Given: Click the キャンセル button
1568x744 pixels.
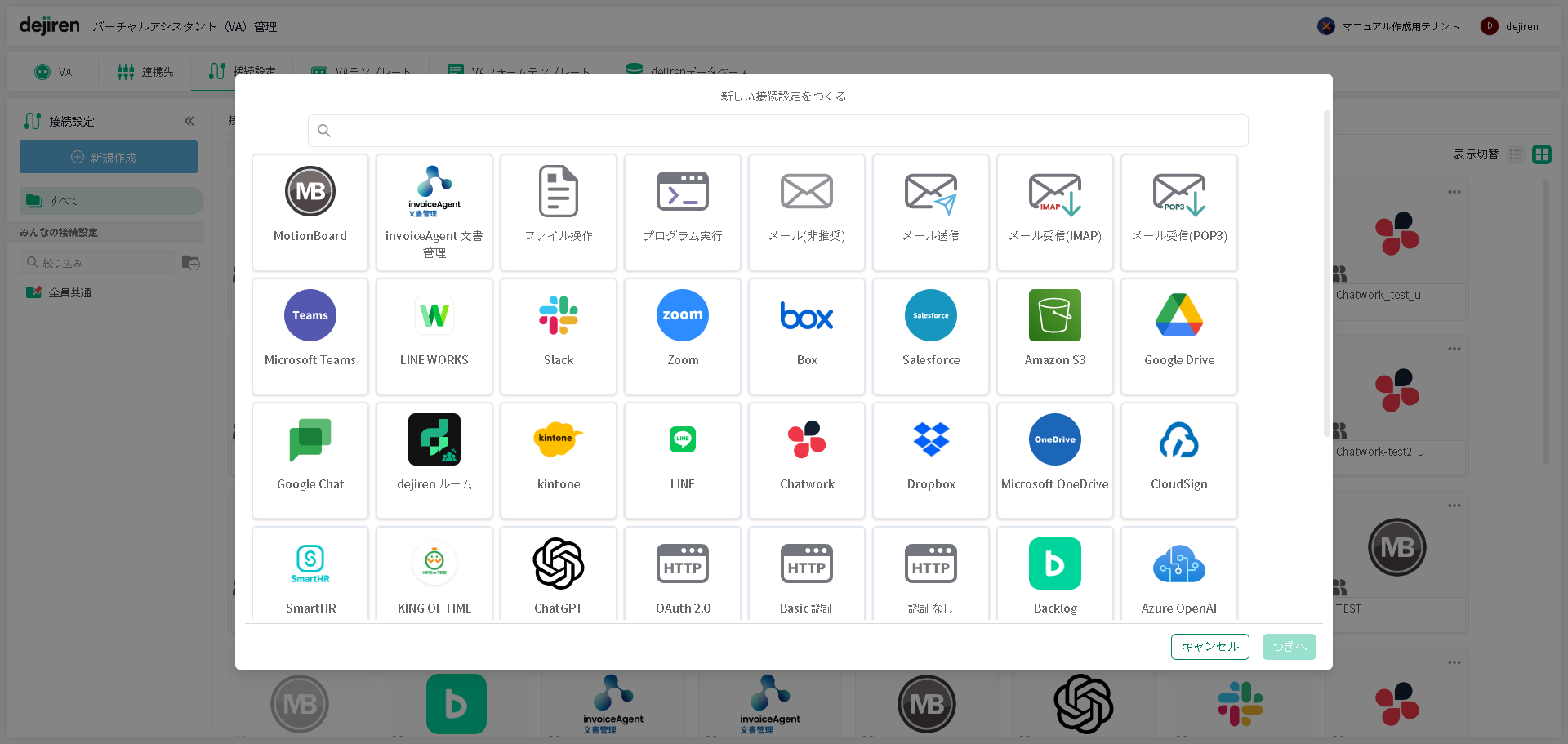Looking at the screenshot, I should click(x=1209, y=647).
